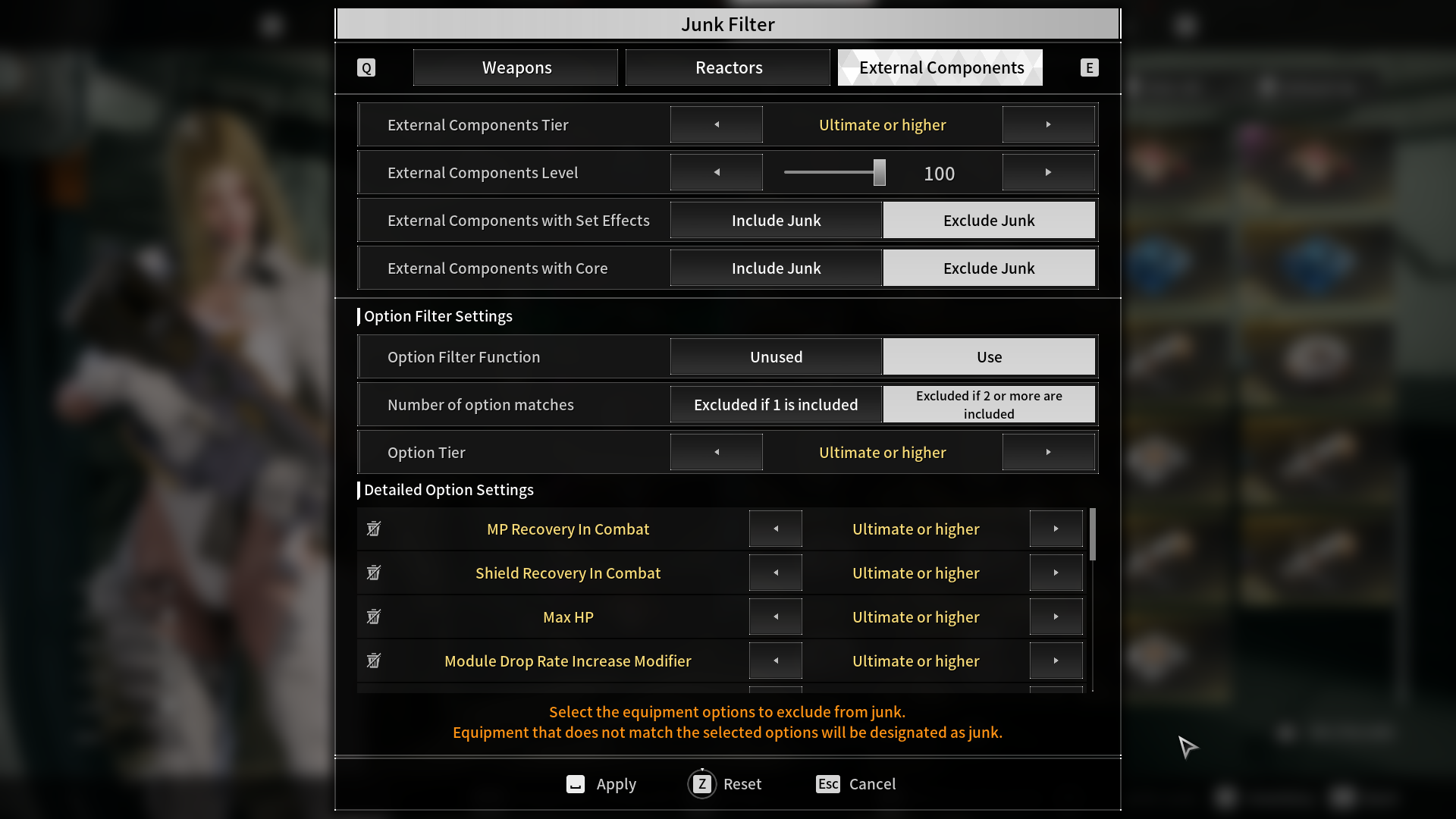Click the Max HP option label

(568, 617)
